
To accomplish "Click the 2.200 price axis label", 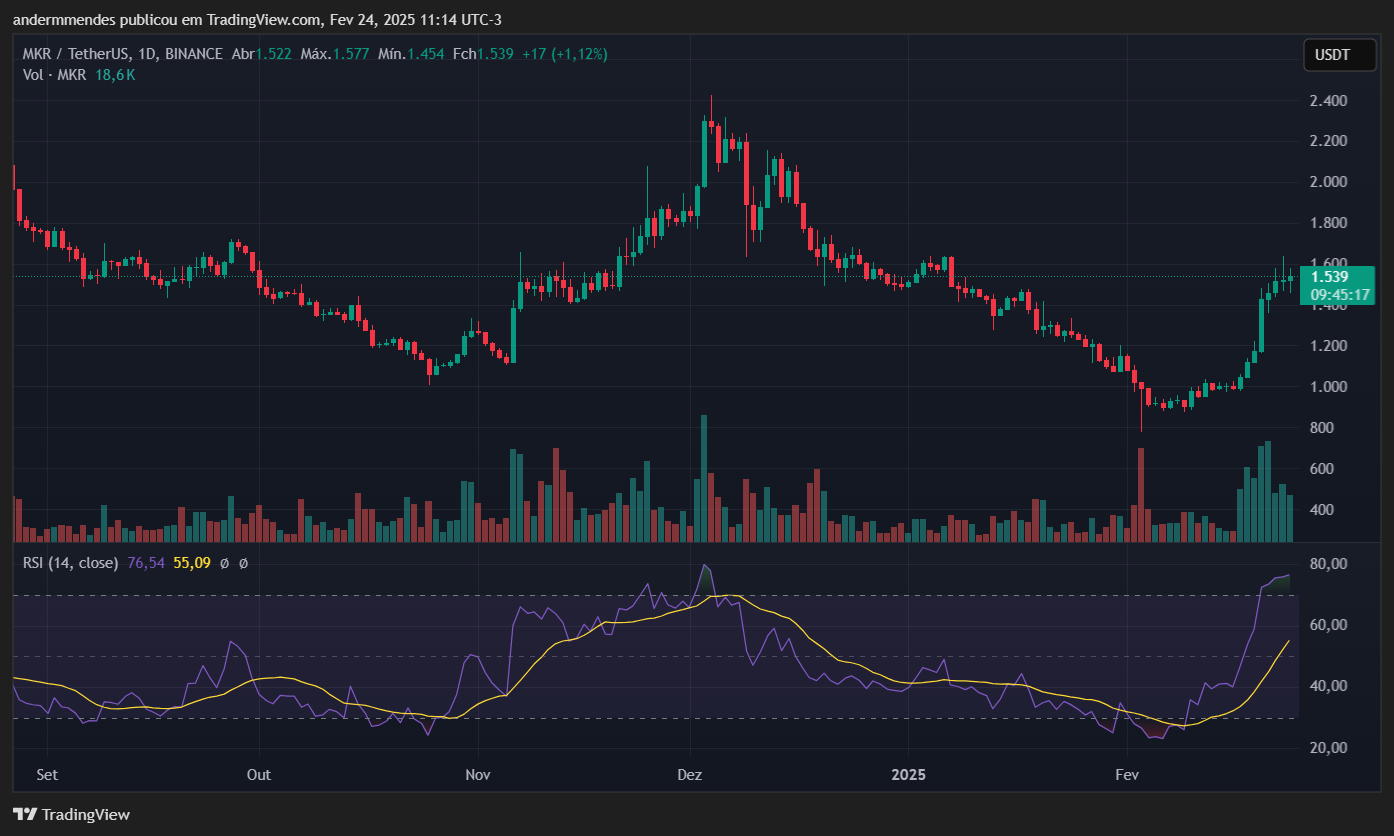I will [x=1329, y=141].
